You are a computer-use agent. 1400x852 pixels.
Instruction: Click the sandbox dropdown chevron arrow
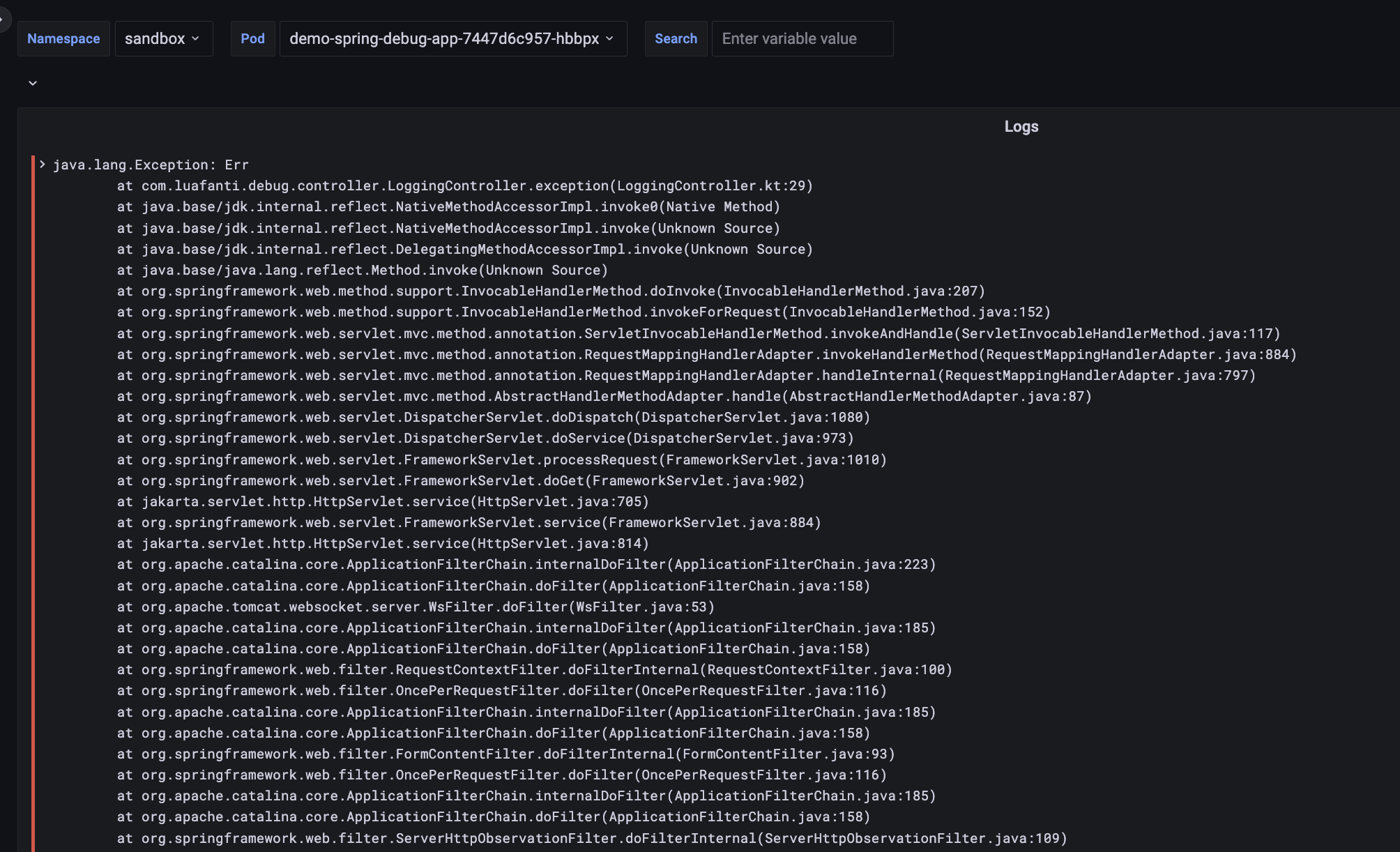(x=196, y=39)
